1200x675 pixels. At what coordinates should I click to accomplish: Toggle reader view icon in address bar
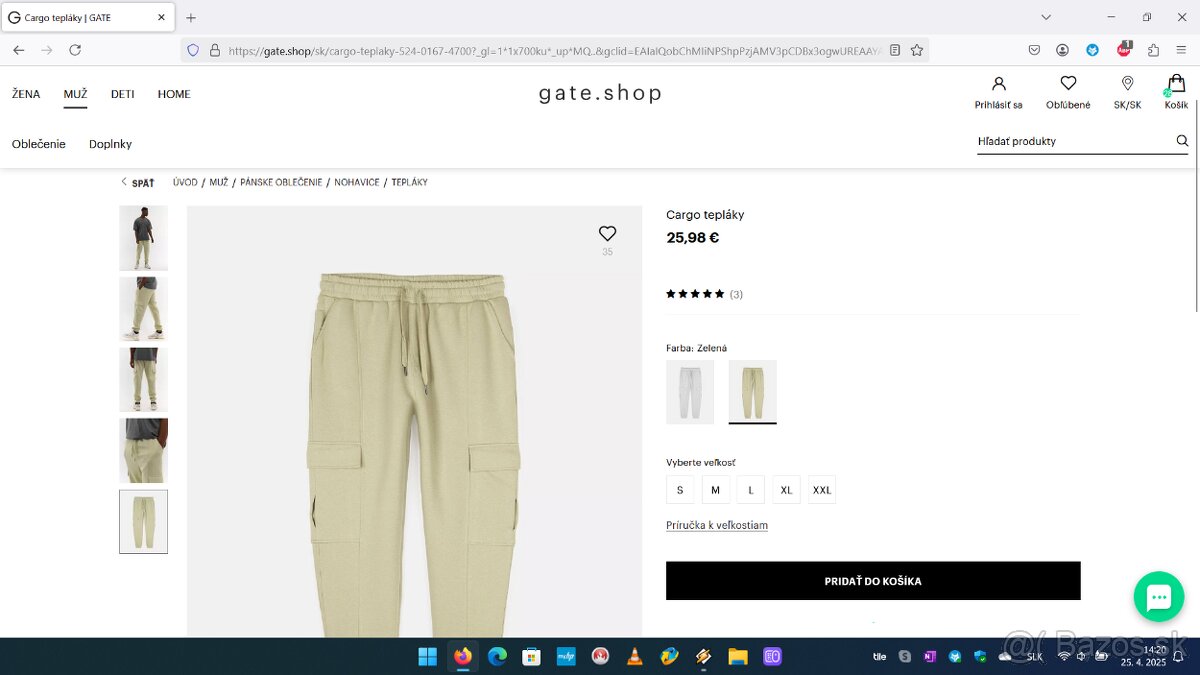coord(895,50)
